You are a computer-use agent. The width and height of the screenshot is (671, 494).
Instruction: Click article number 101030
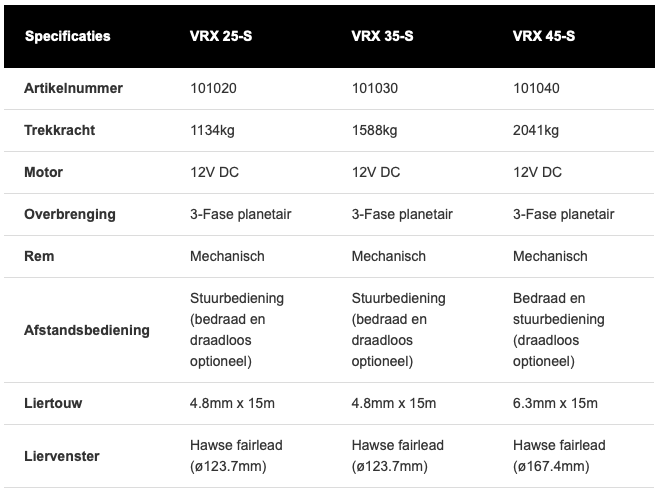pos(376,88)
